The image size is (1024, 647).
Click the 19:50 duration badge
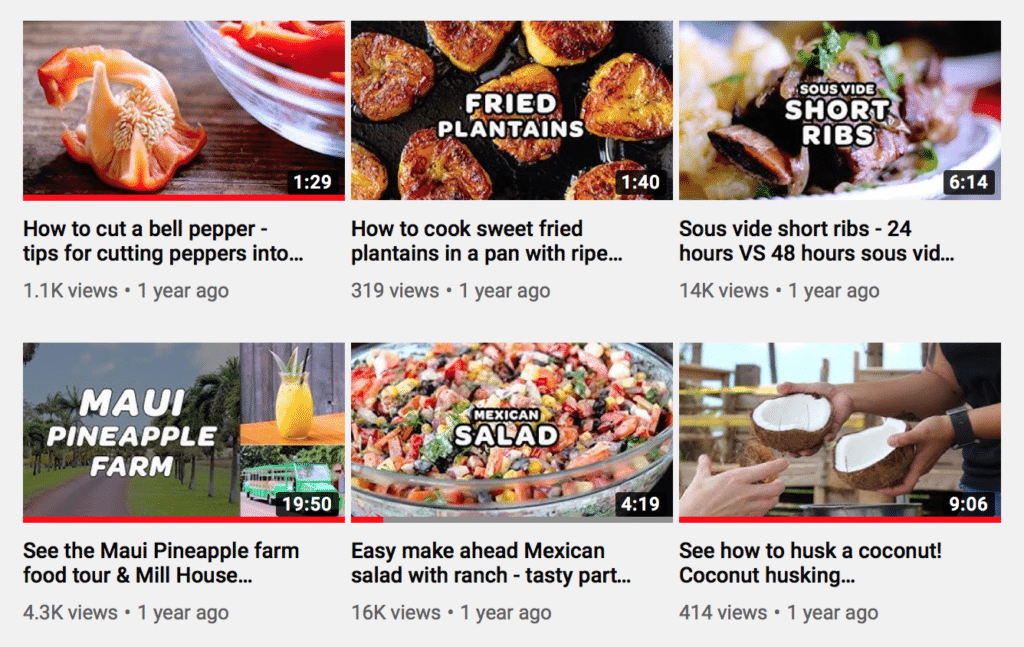[x=307, y=503]
